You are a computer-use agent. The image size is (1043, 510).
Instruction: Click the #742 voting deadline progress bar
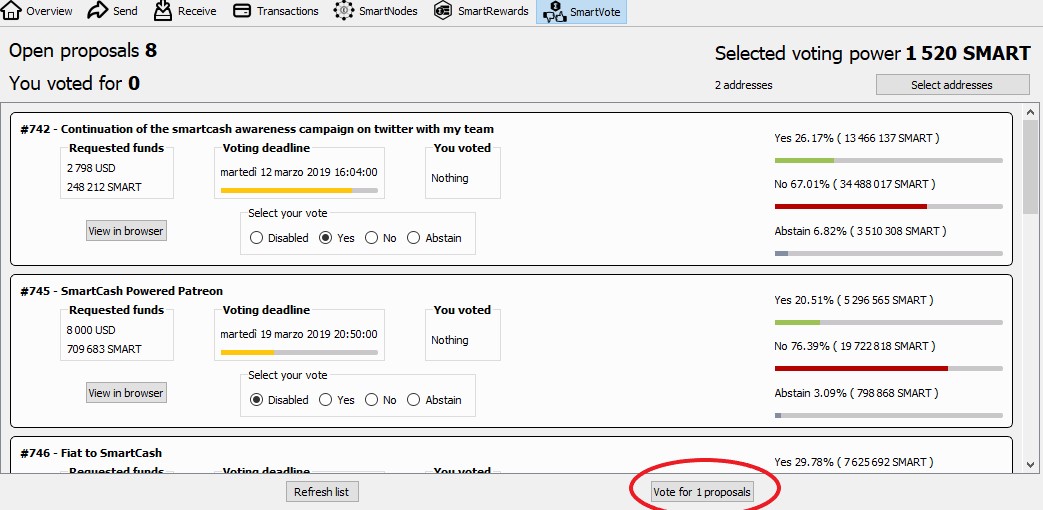click(x=299, y=191)
